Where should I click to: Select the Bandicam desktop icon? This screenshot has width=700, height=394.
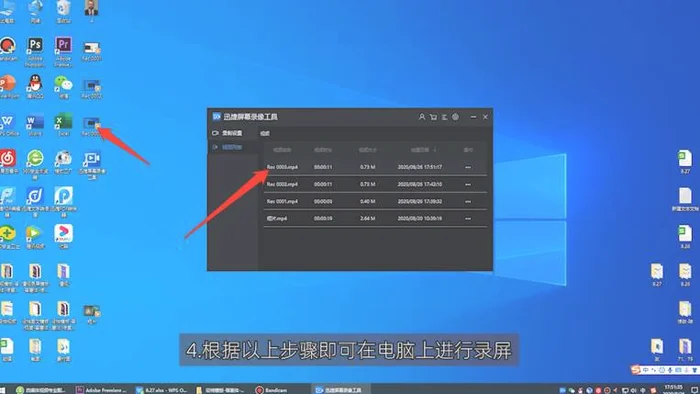click(x=8, y=49)
